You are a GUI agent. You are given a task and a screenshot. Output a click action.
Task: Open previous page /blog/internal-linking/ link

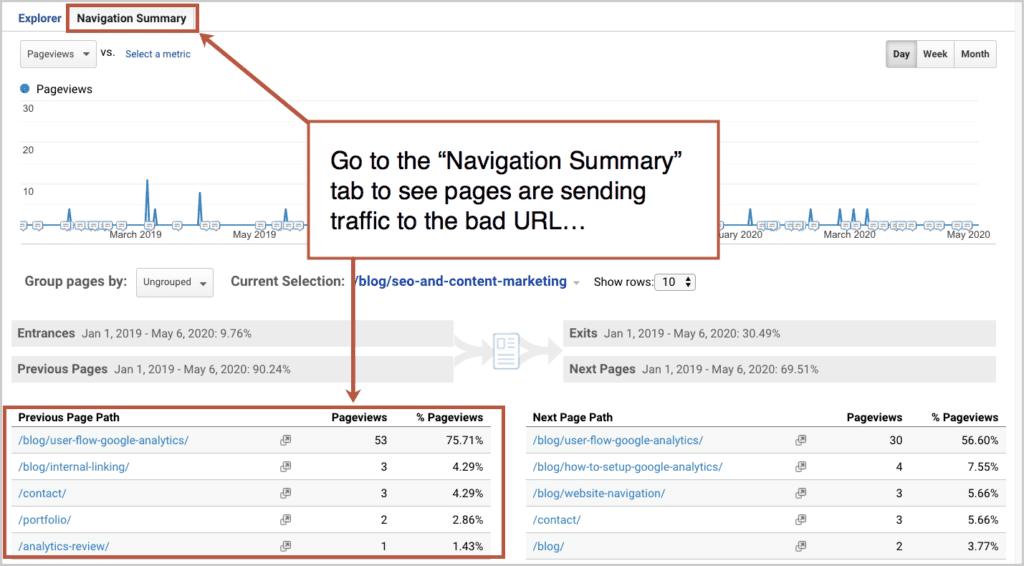click(74, 467)
